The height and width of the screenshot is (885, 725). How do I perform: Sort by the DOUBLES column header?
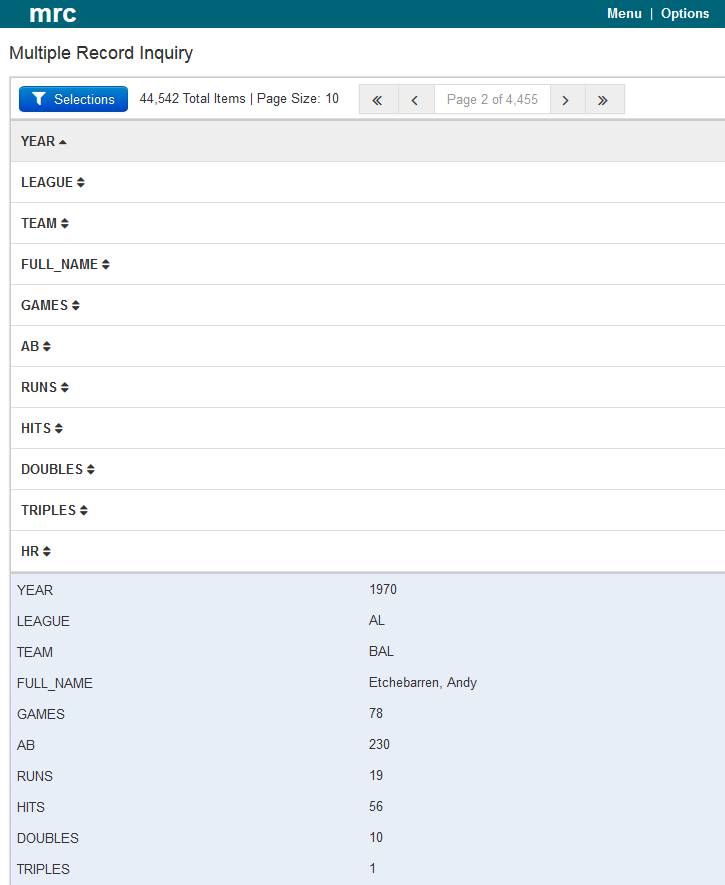[58, 470]
